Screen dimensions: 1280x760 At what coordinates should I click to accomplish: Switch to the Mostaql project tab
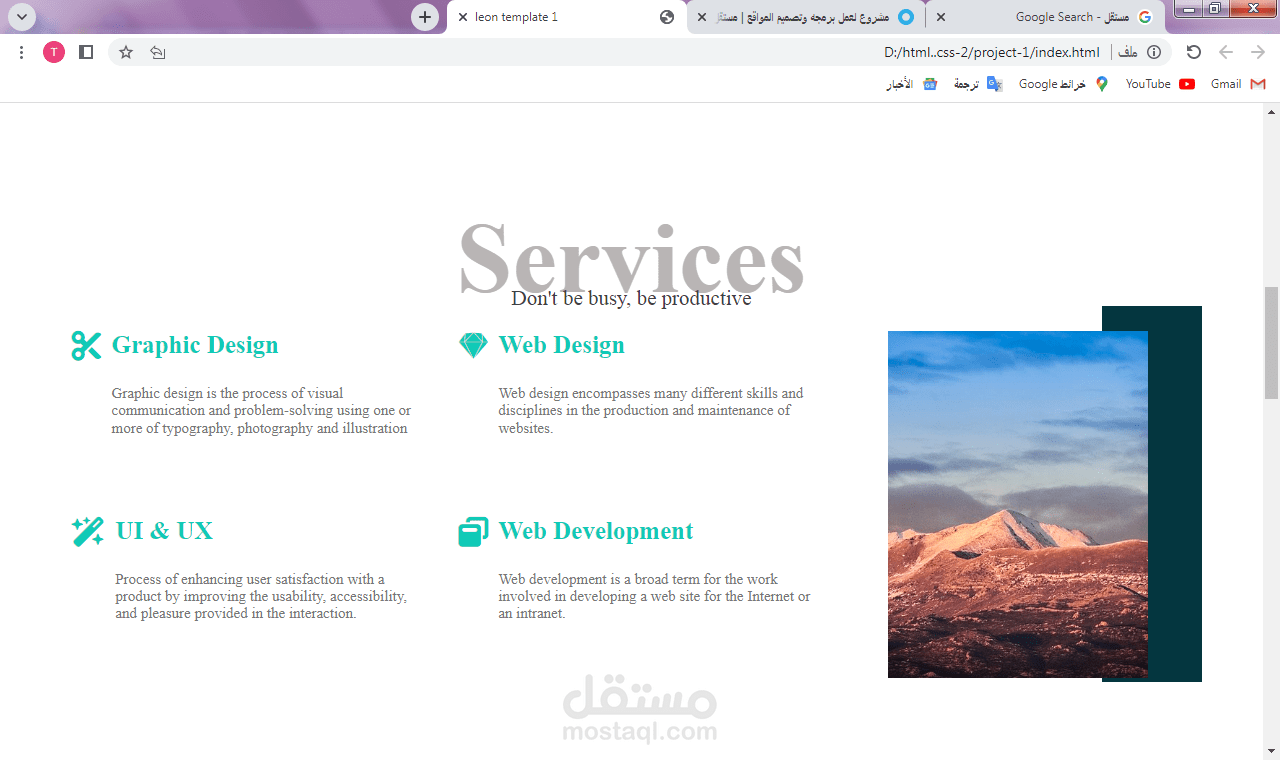[x=806, y=17]
